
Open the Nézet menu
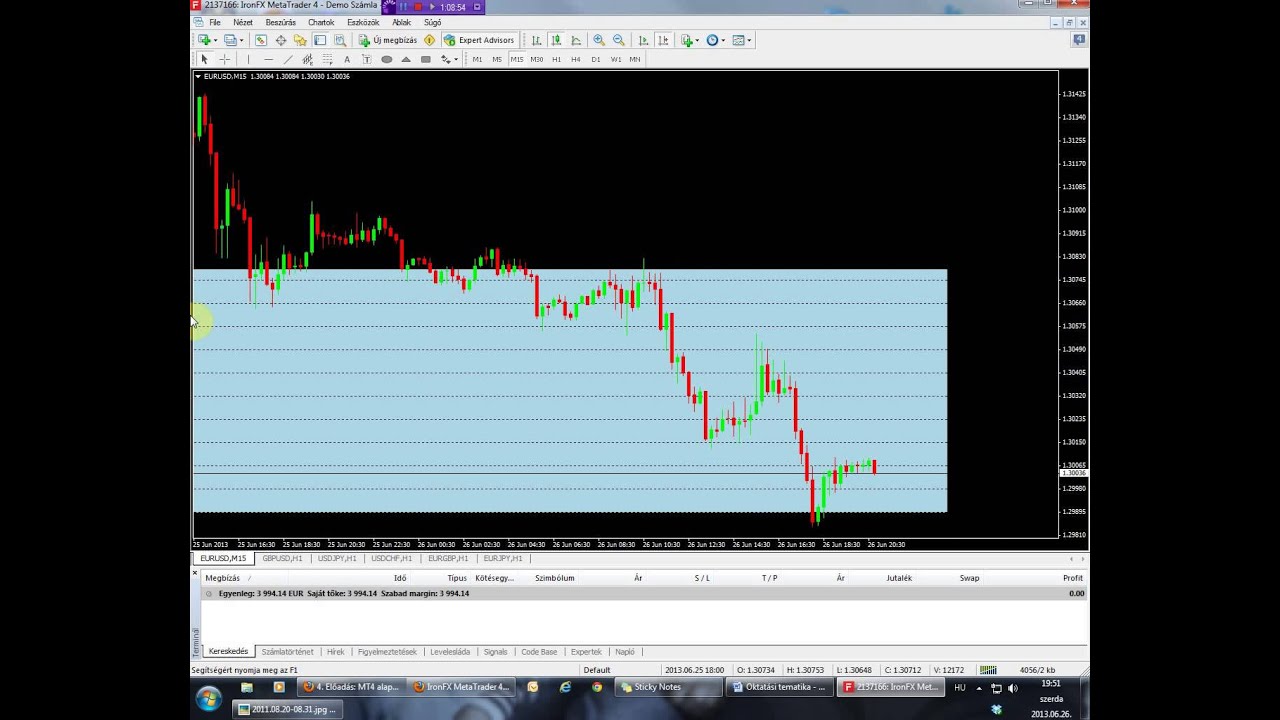tap(243, 22)
